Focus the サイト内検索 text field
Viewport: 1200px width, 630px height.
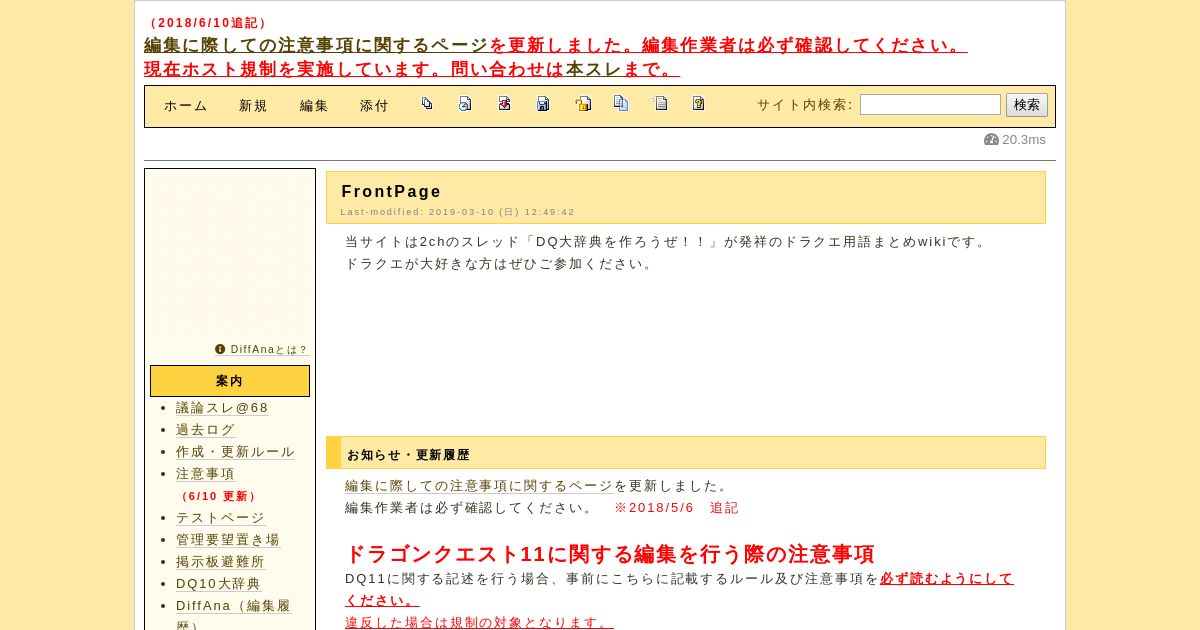point(930,104)
